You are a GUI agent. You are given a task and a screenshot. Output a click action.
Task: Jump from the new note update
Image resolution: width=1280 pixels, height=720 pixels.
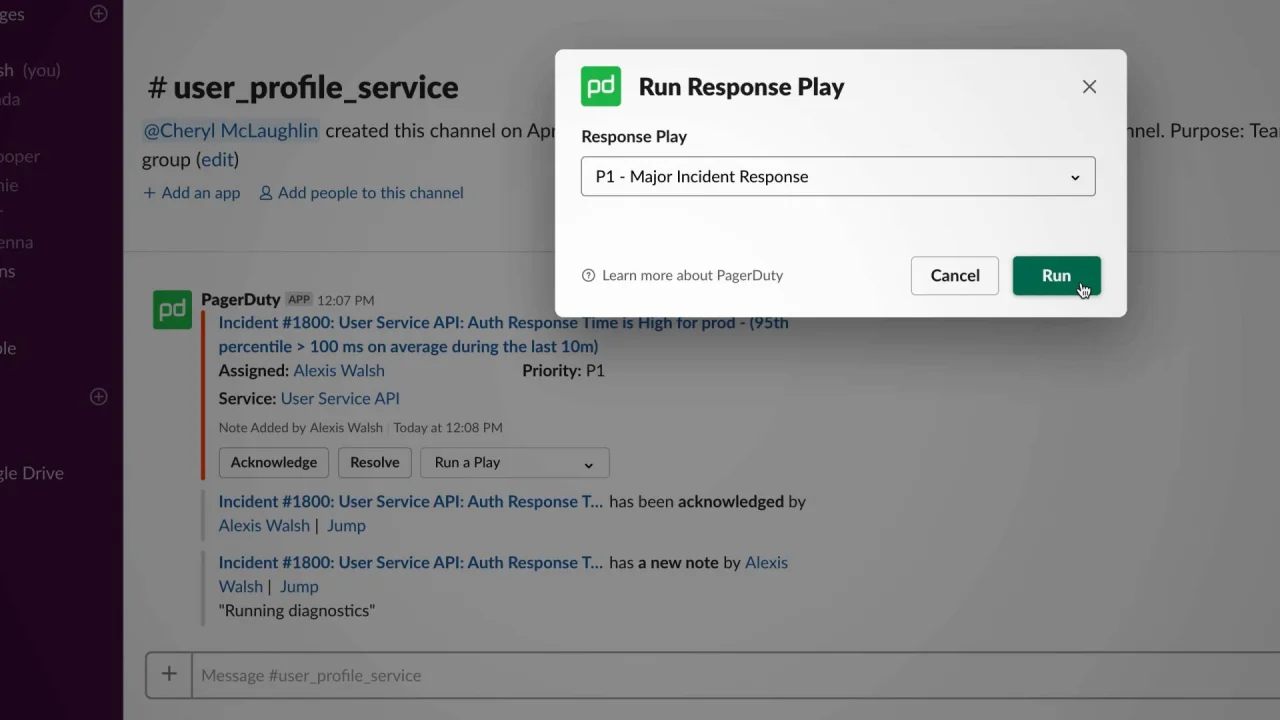299,586
